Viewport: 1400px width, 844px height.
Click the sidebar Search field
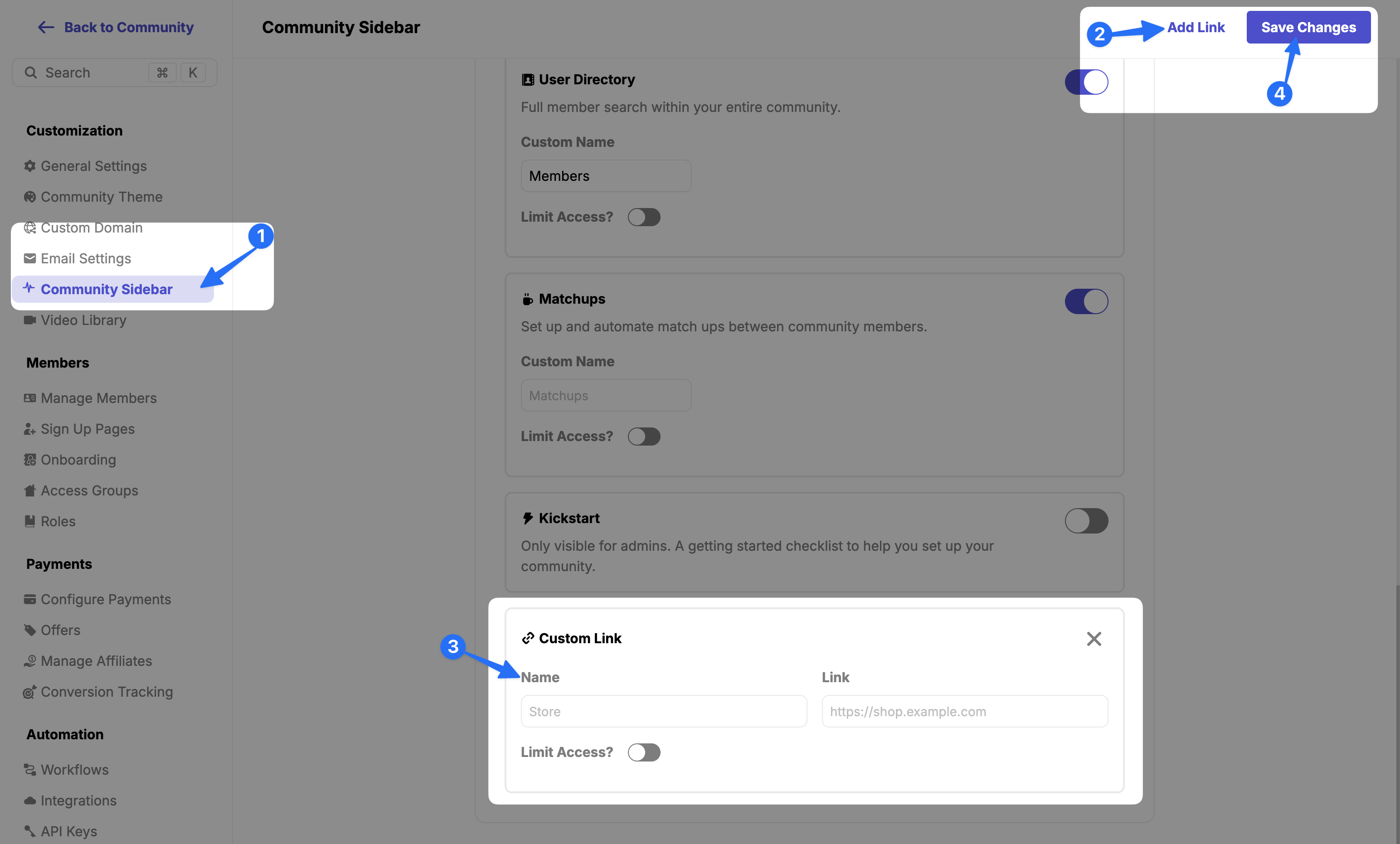coord(114,73)
